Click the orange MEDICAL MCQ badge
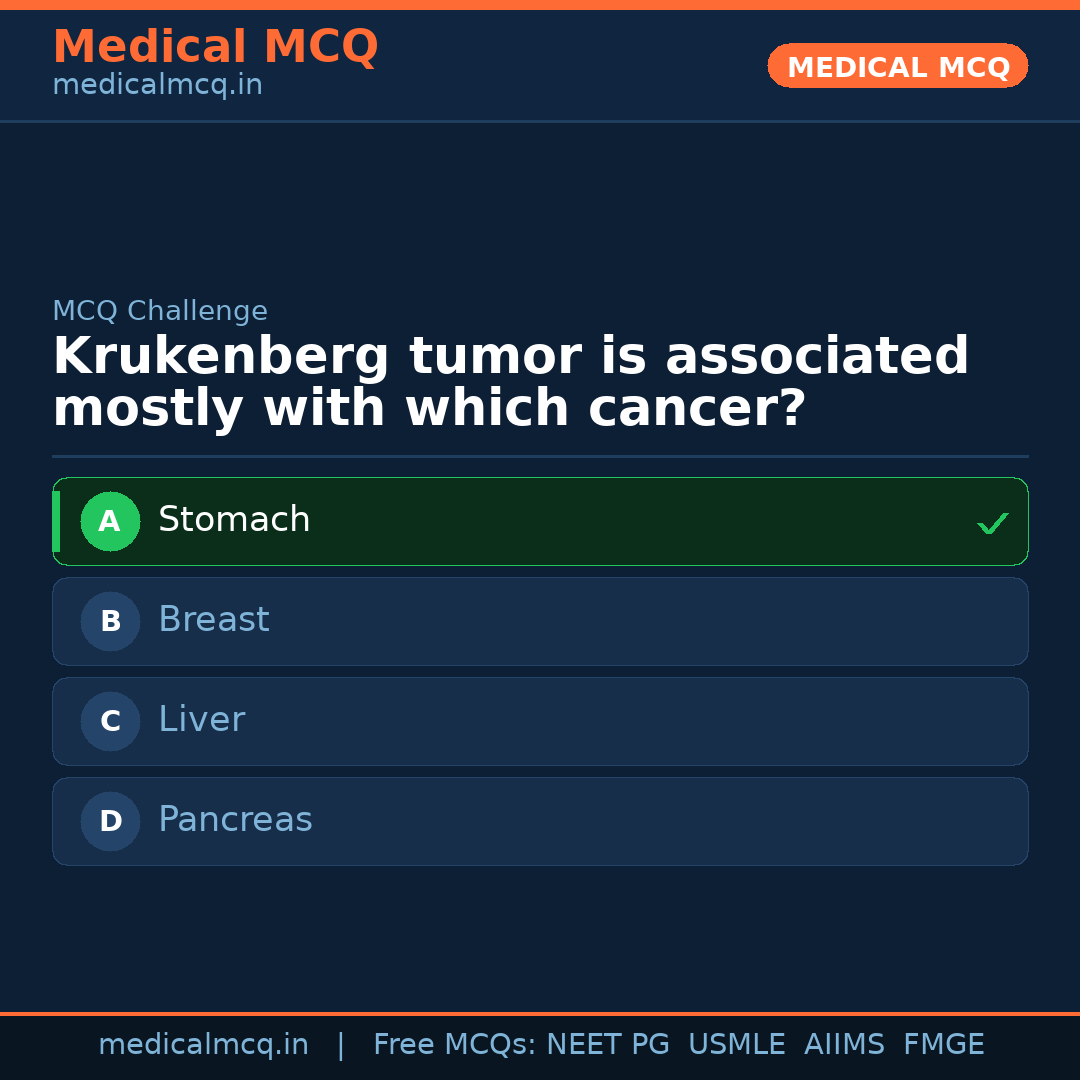The image size is (1080, 1080). (897, 66)
